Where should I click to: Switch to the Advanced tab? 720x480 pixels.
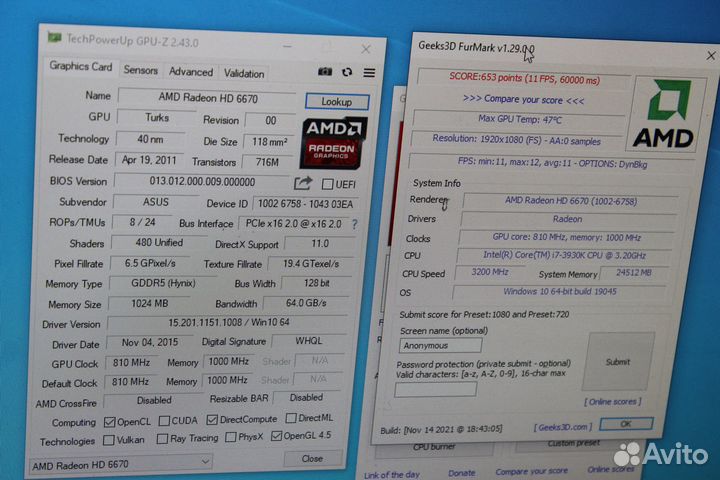tap(191, 72)
